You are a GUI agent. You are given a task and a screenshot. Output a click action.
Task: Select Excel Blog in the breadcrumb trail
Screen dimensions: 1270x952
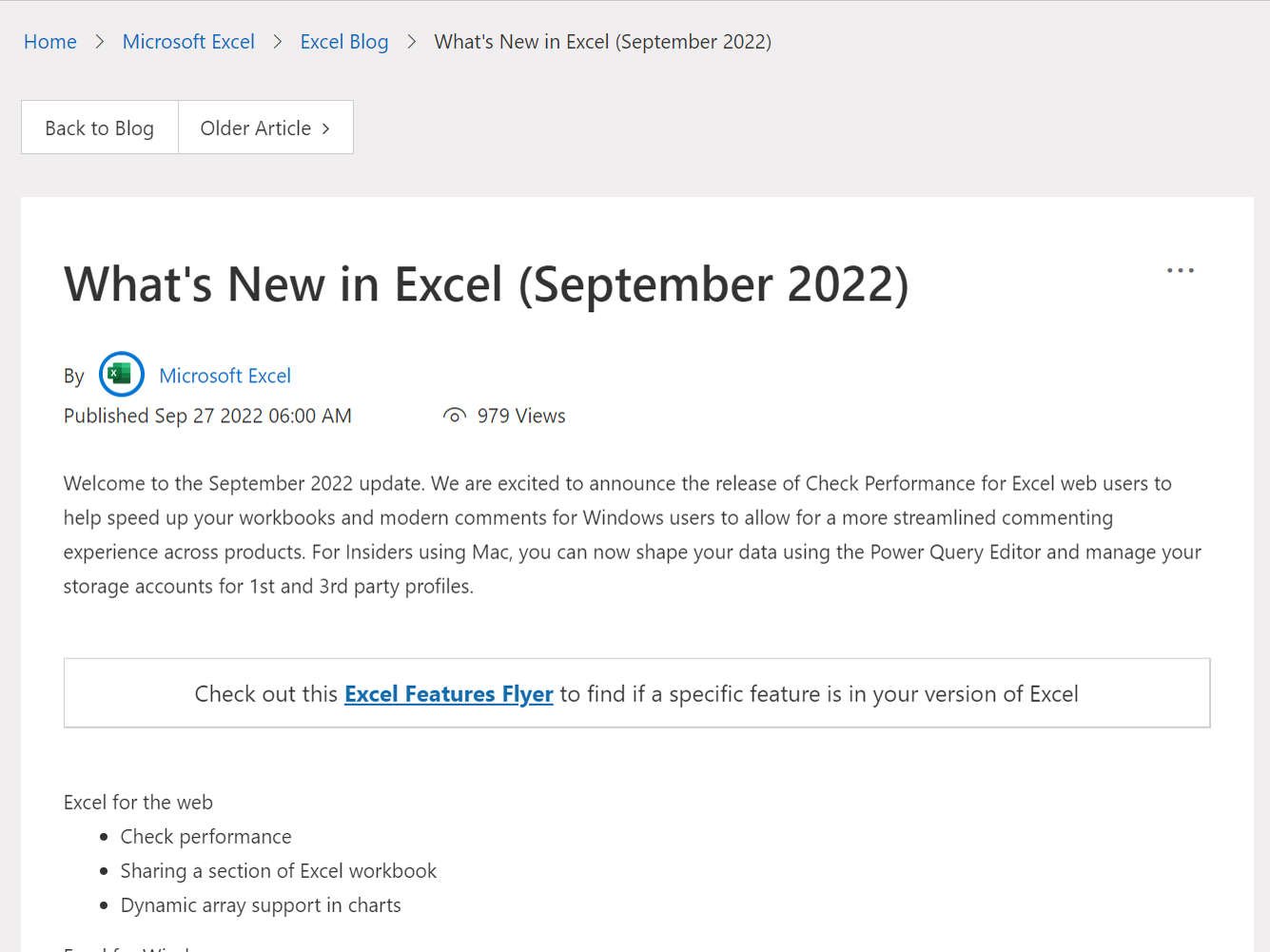click(343, 42)
